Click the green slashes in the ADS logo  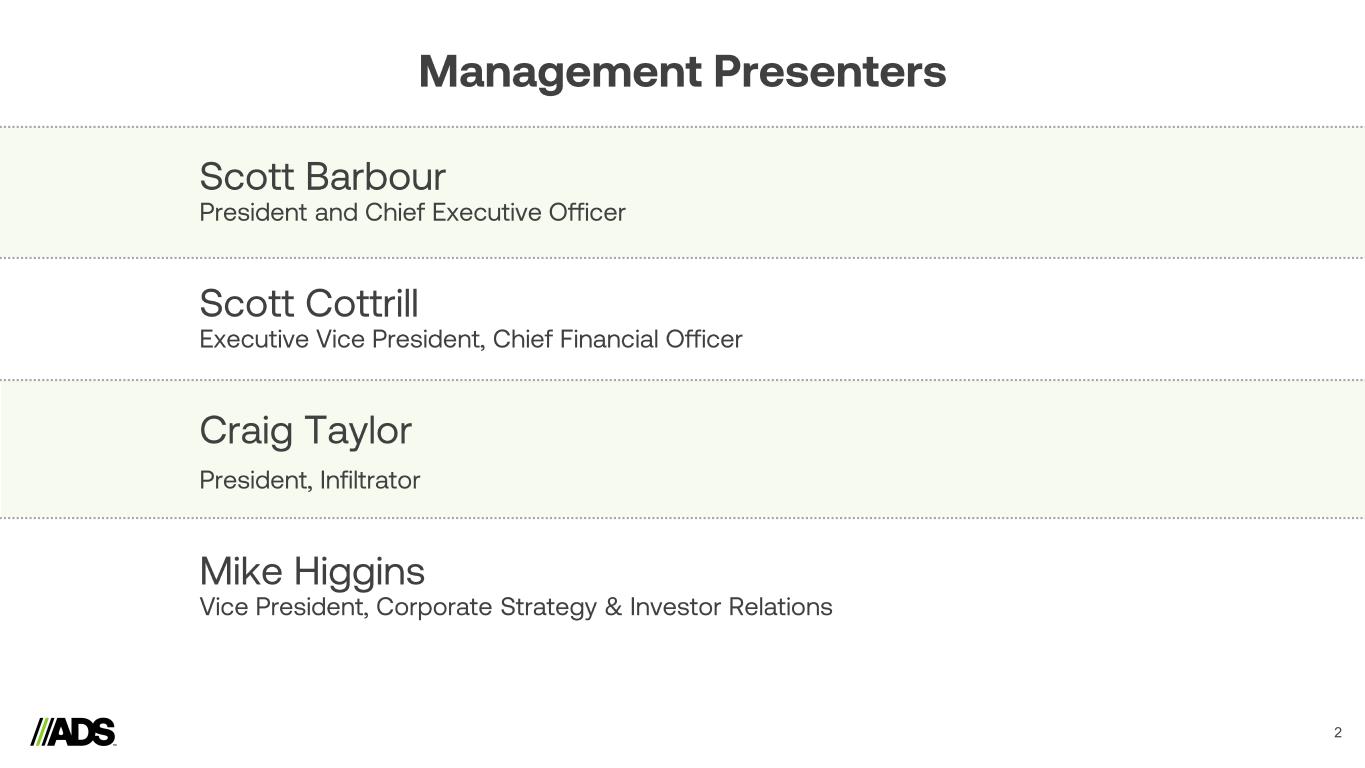point(40,732)
